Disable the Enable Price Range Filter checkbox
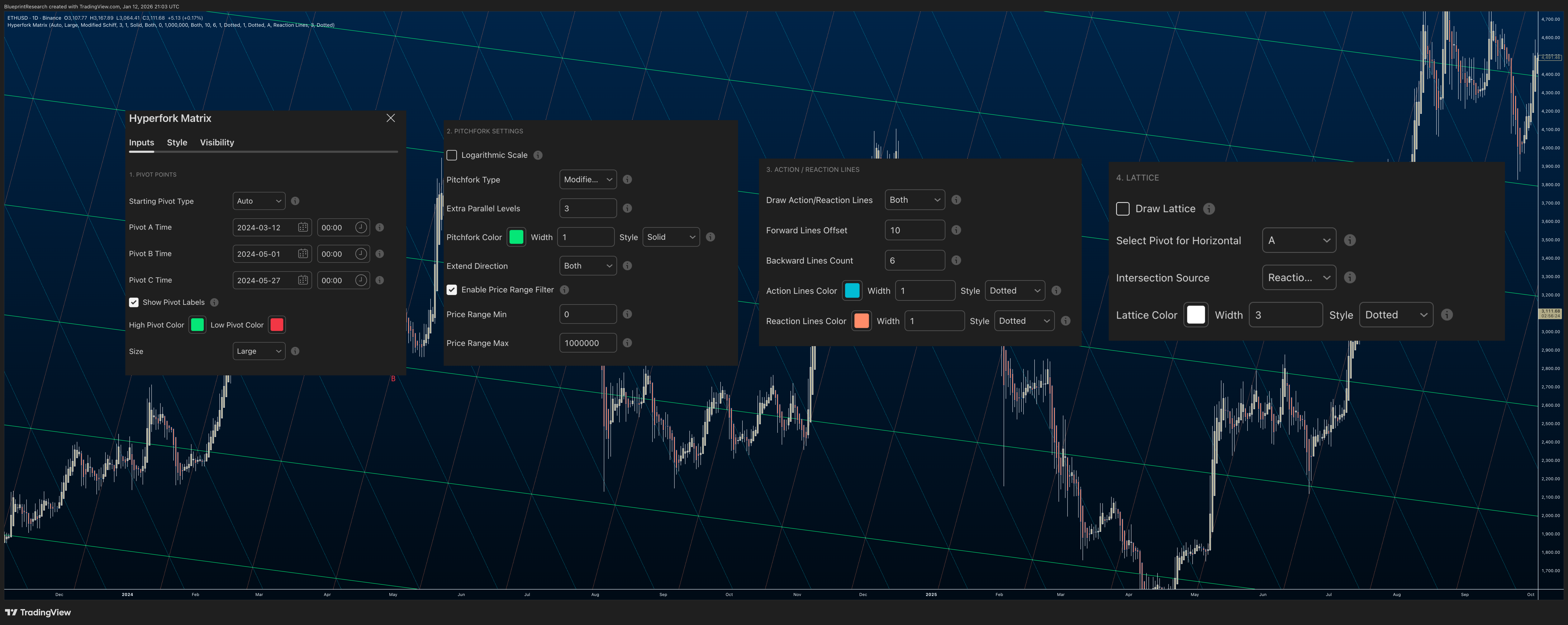 pyautogui.click(x=452, y=290)
